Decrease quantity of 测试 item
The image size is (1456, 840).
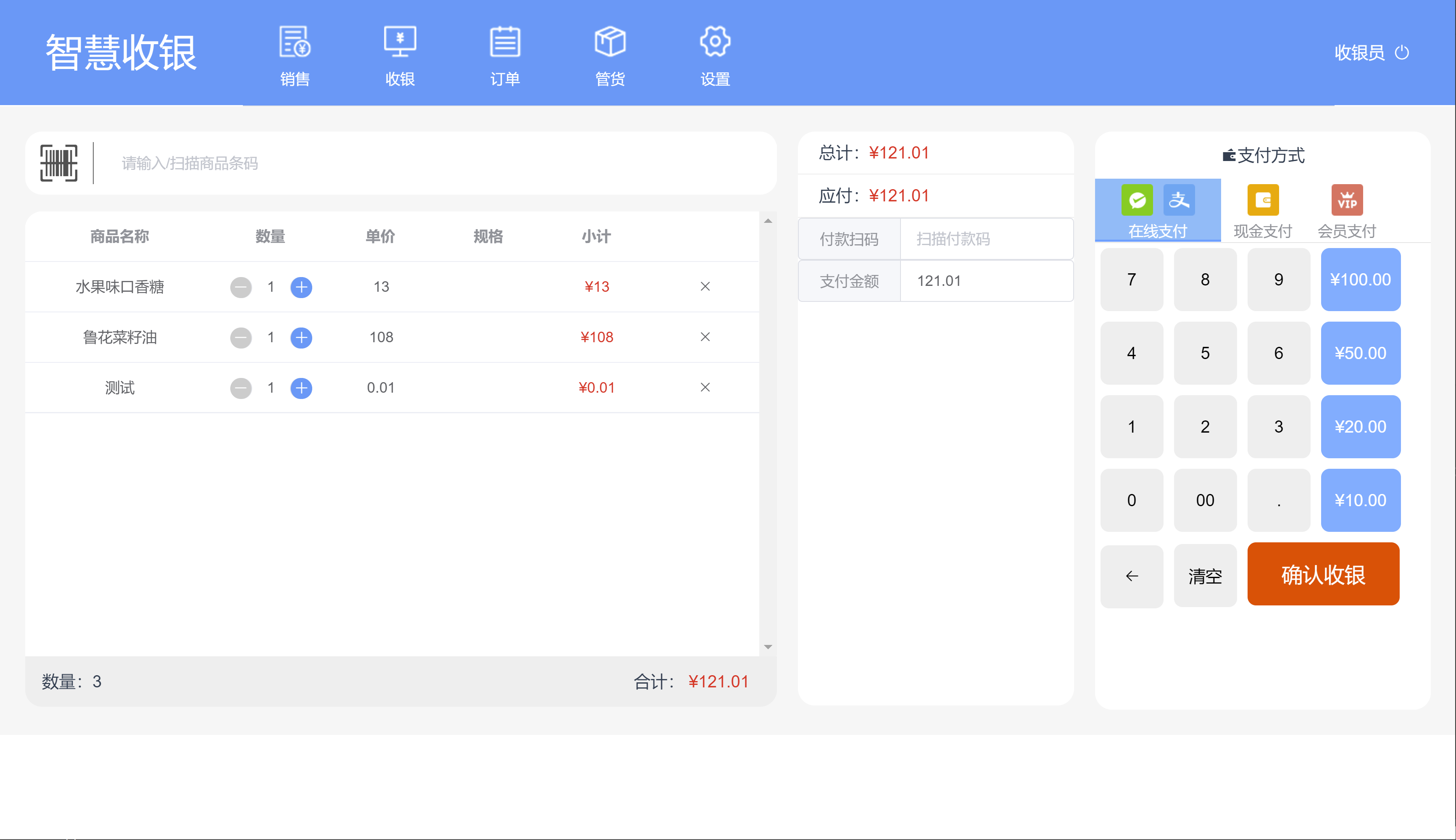pyautogui.click(x=240, y=388)
